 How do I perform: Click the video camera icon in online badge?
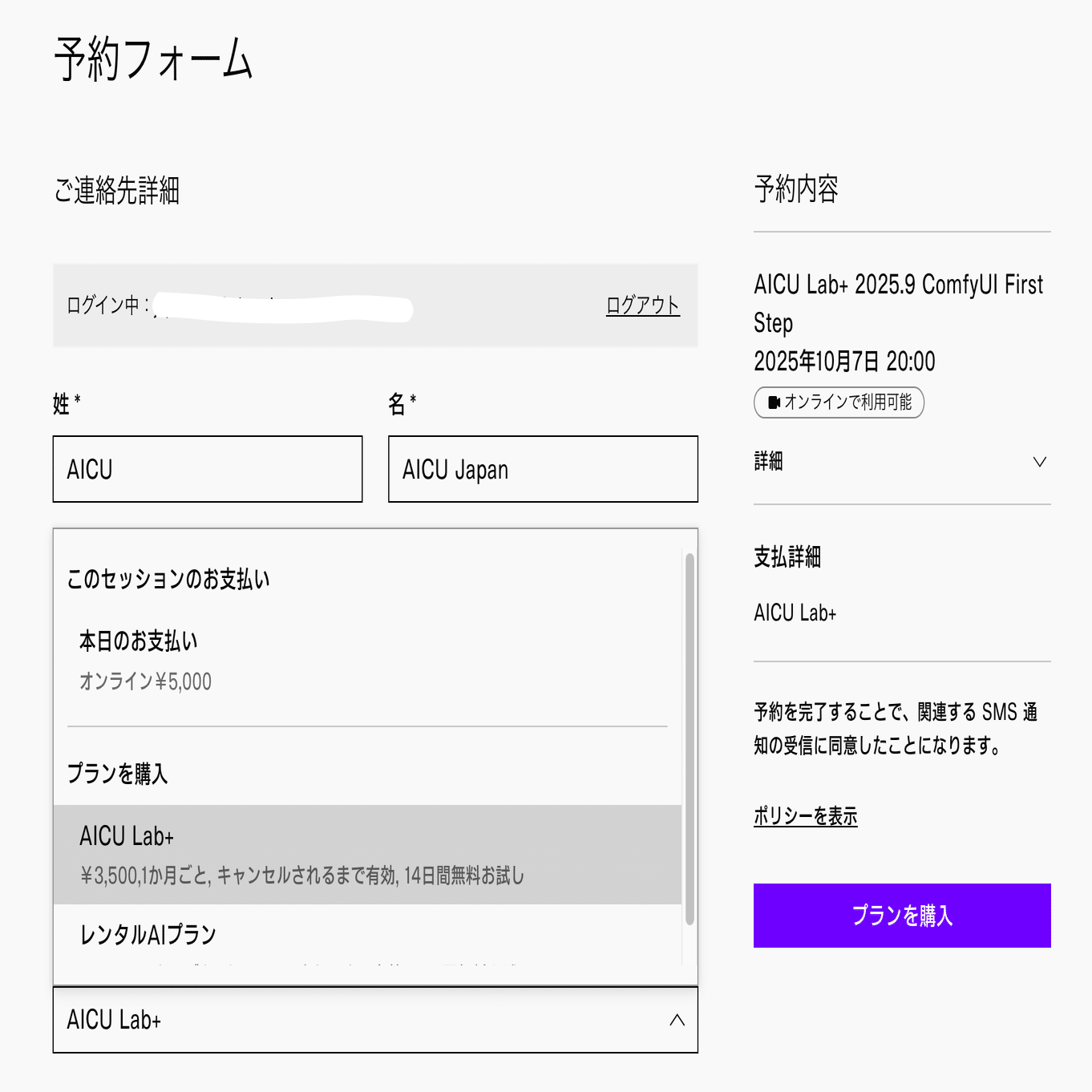[774, 402]
